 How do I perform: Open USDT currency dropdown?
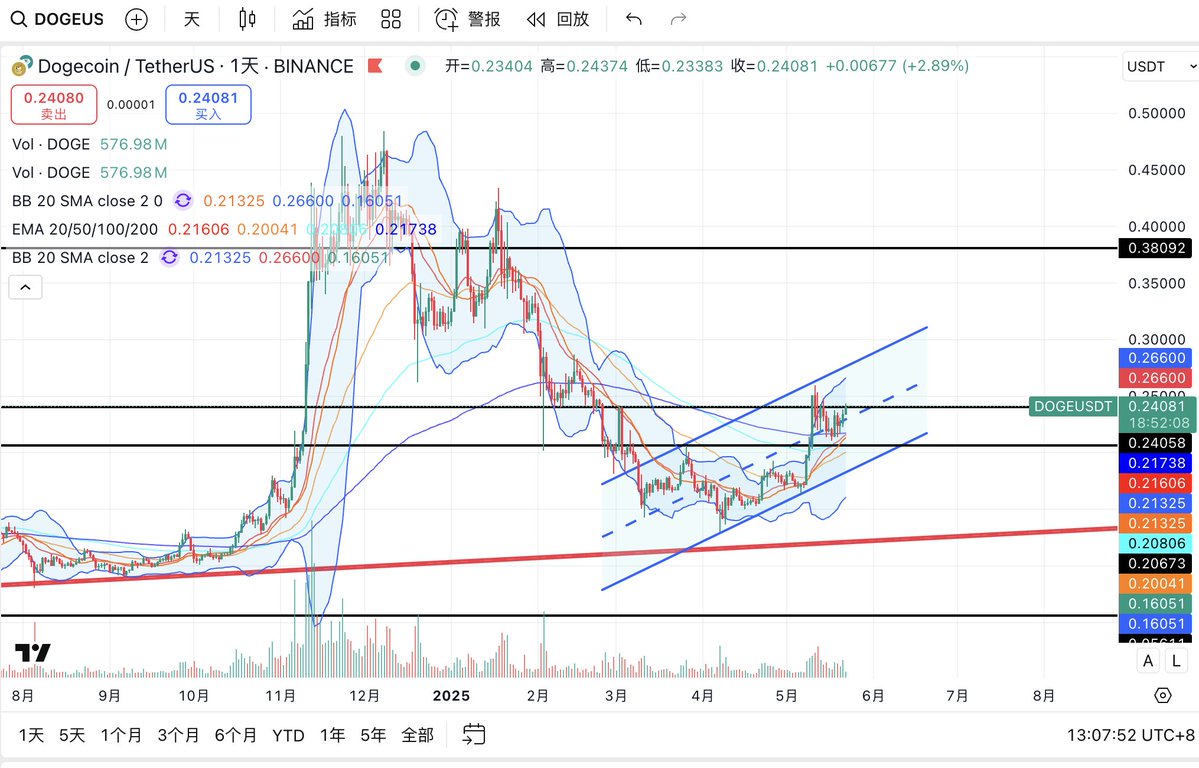(x=1159, y=67)
